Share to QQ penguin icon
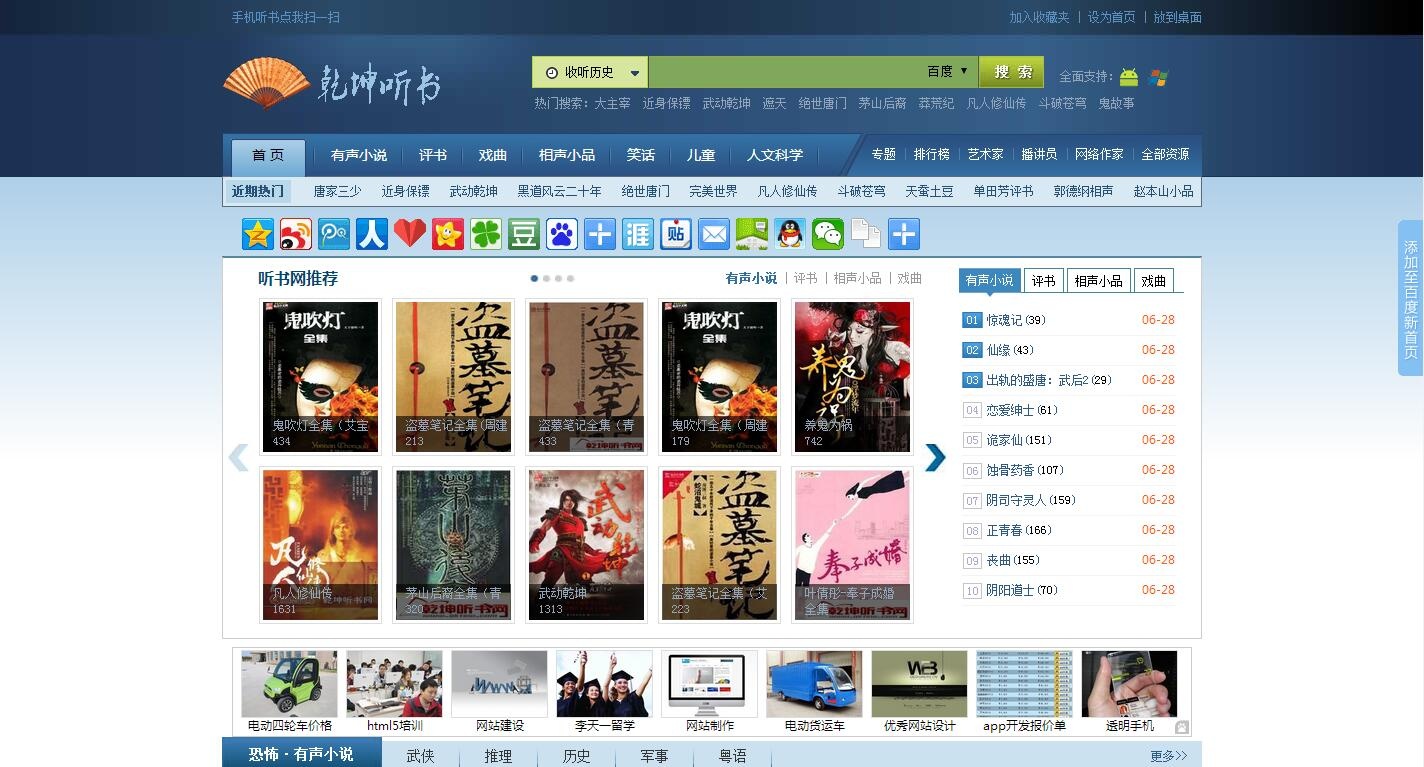 click(790, 234)
